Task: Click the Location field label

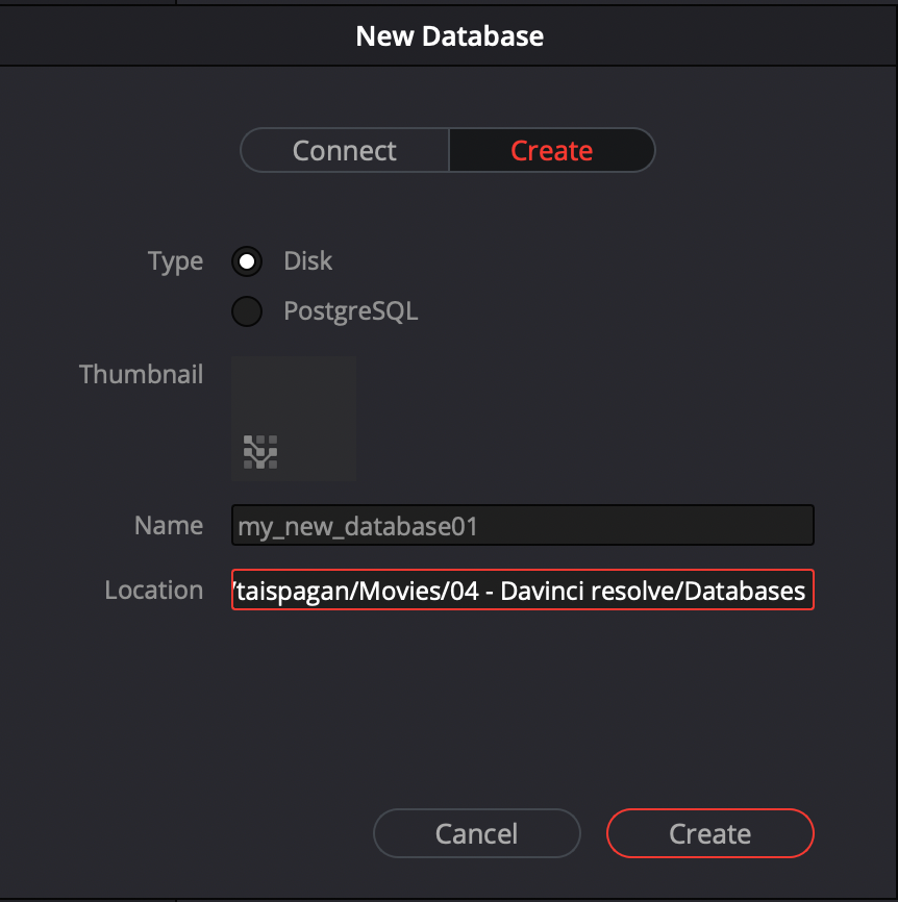Action: click(154, 590)
